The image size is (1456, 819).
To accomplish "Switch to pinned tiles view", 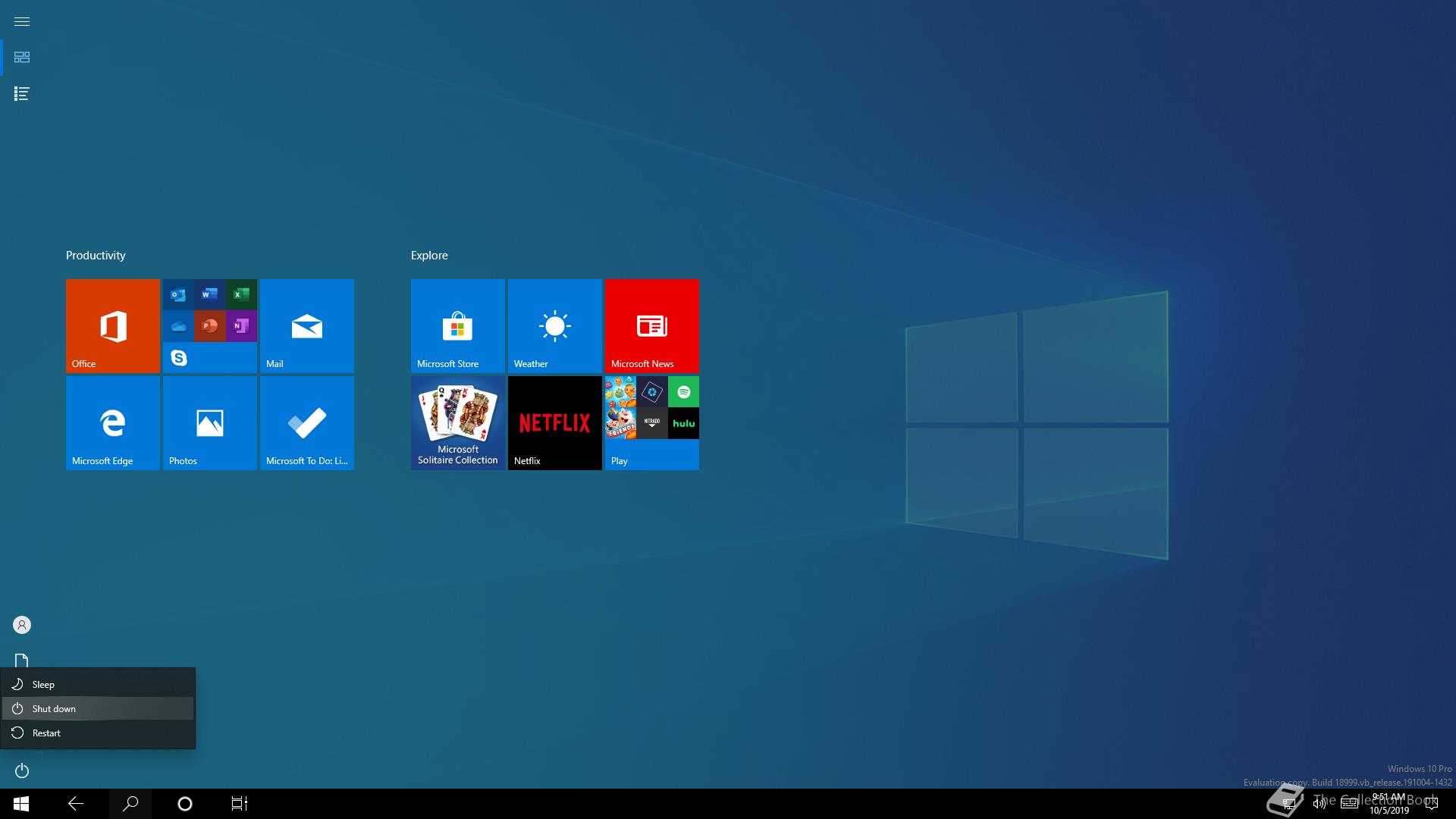I will click(x=22, y=58).
